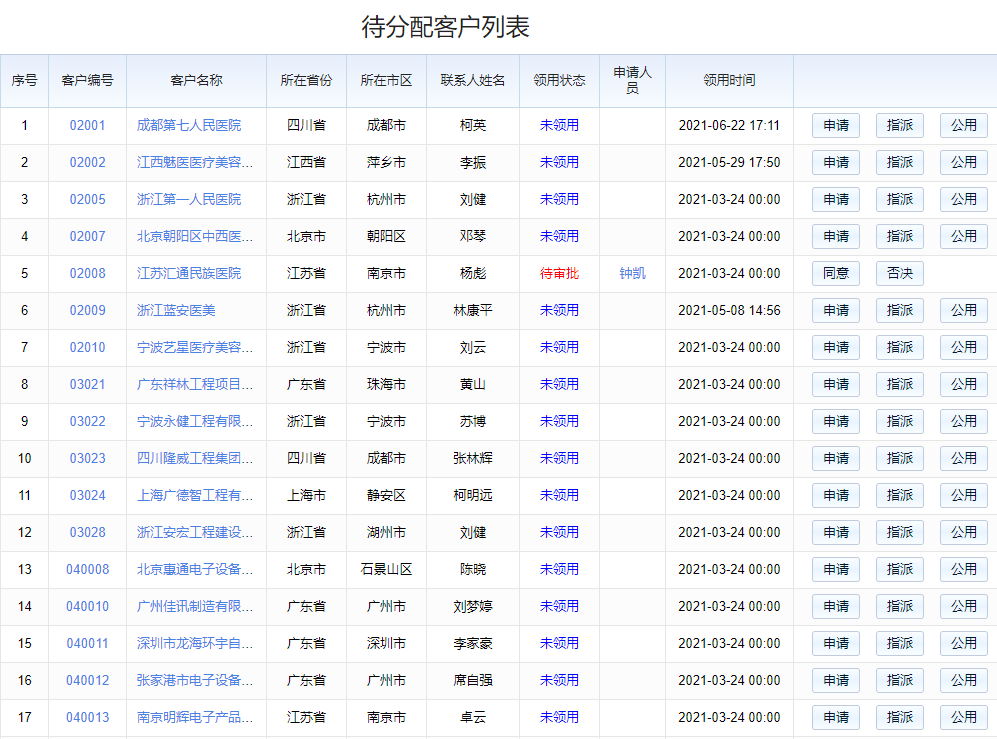Click 公用 button for 浙江第一人民医院
This screenshot has width=997, height=739.
click(963, 200)
